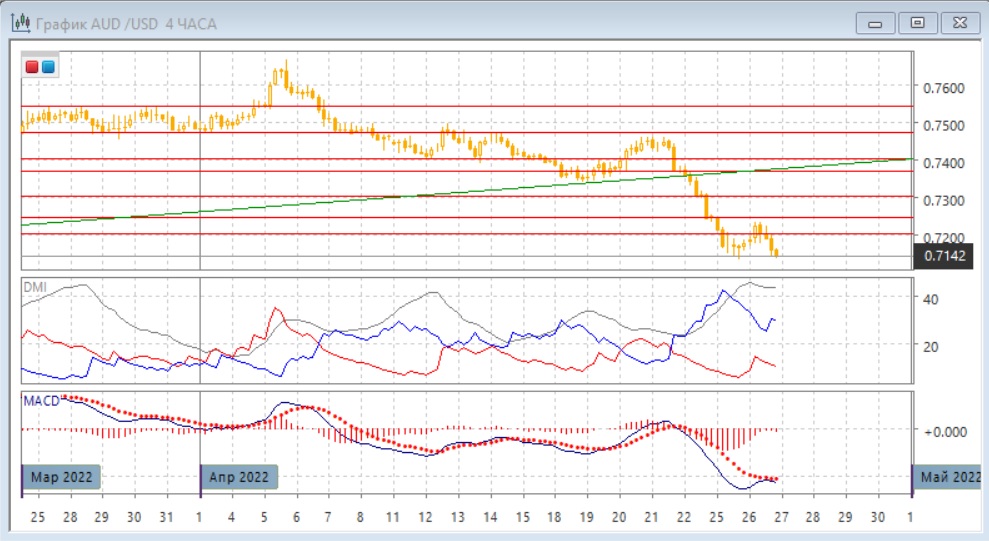The image size is (989, 541).
Task: Click the 20 level on DMI scale
Action: pos(929,346)
